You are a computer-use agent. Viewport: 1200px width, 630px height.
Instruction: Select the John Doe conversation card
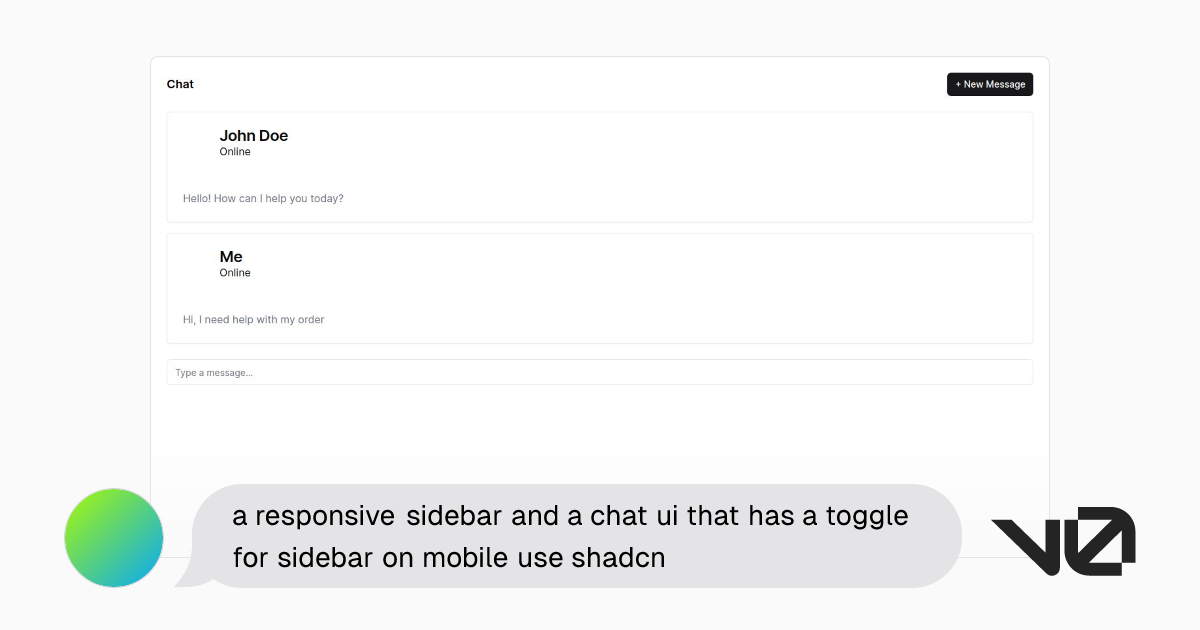click(600, 167)
